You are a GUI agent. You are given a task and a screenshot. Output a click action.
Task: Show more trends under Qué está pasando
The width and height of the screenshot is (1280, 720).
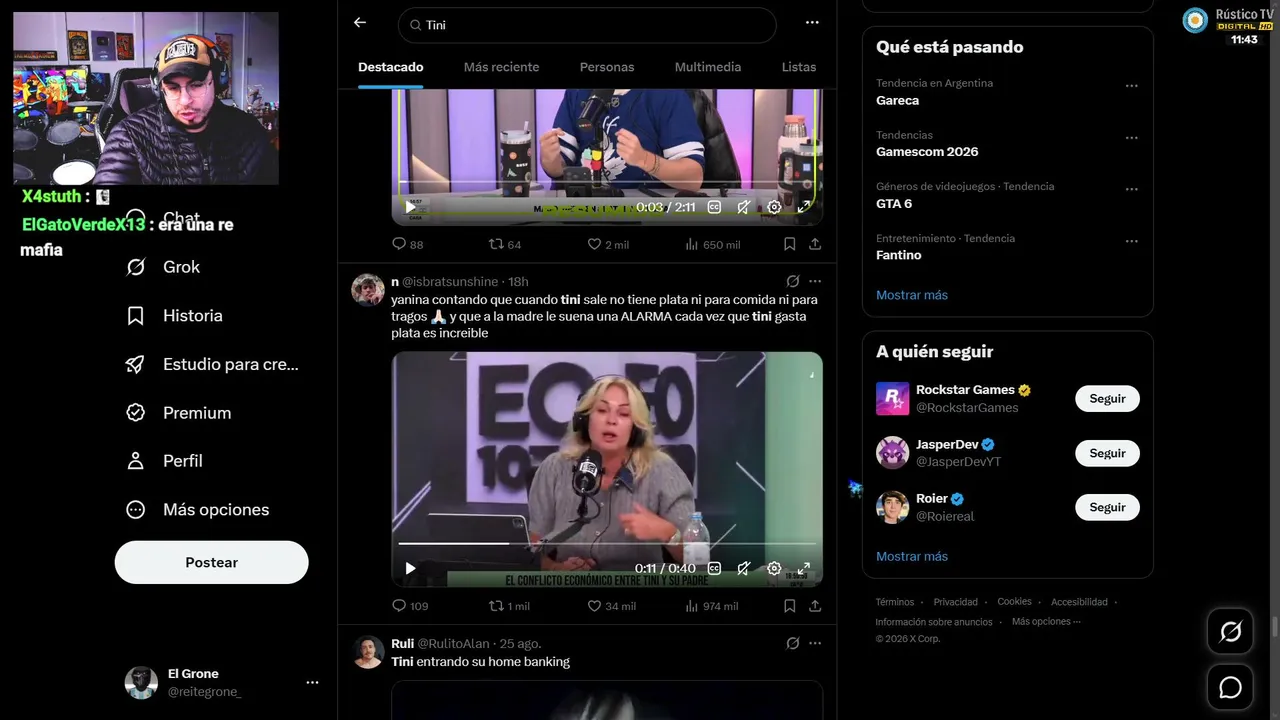tap(912, 295)
